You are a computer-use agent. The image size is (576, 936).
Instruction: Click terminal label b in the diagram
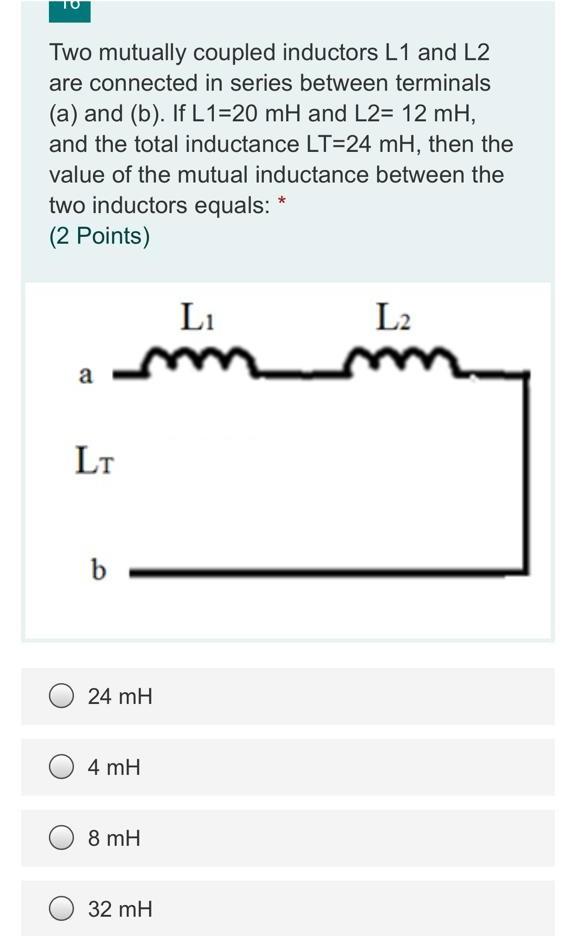[99, 571]
